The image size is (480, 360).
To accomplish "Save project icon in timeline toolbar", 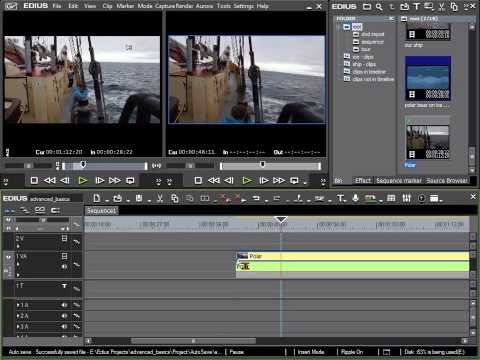I will pos(139,198).
